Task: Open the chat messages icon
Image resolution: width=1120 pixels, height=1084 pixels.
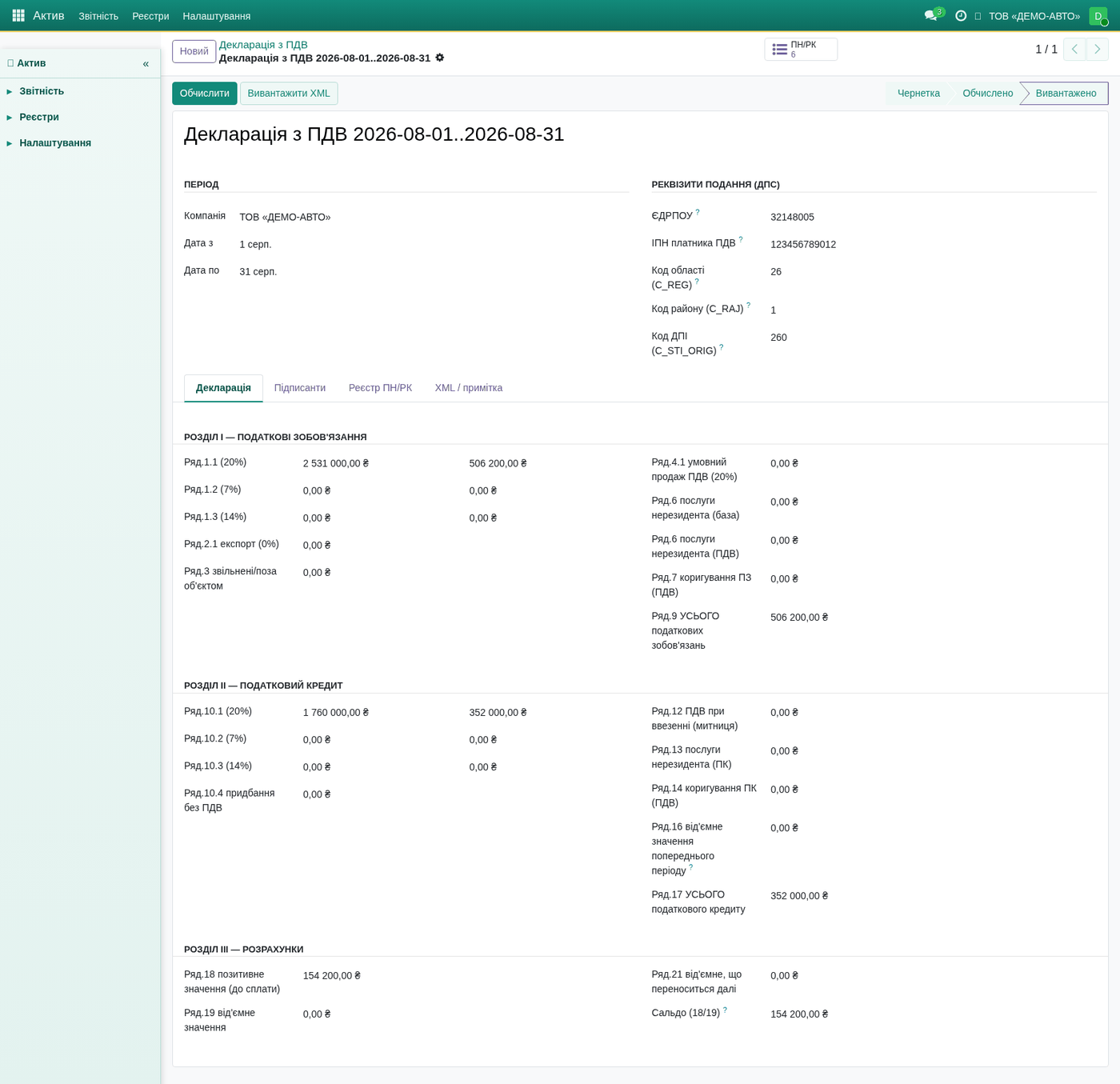Action: [931, 15]
